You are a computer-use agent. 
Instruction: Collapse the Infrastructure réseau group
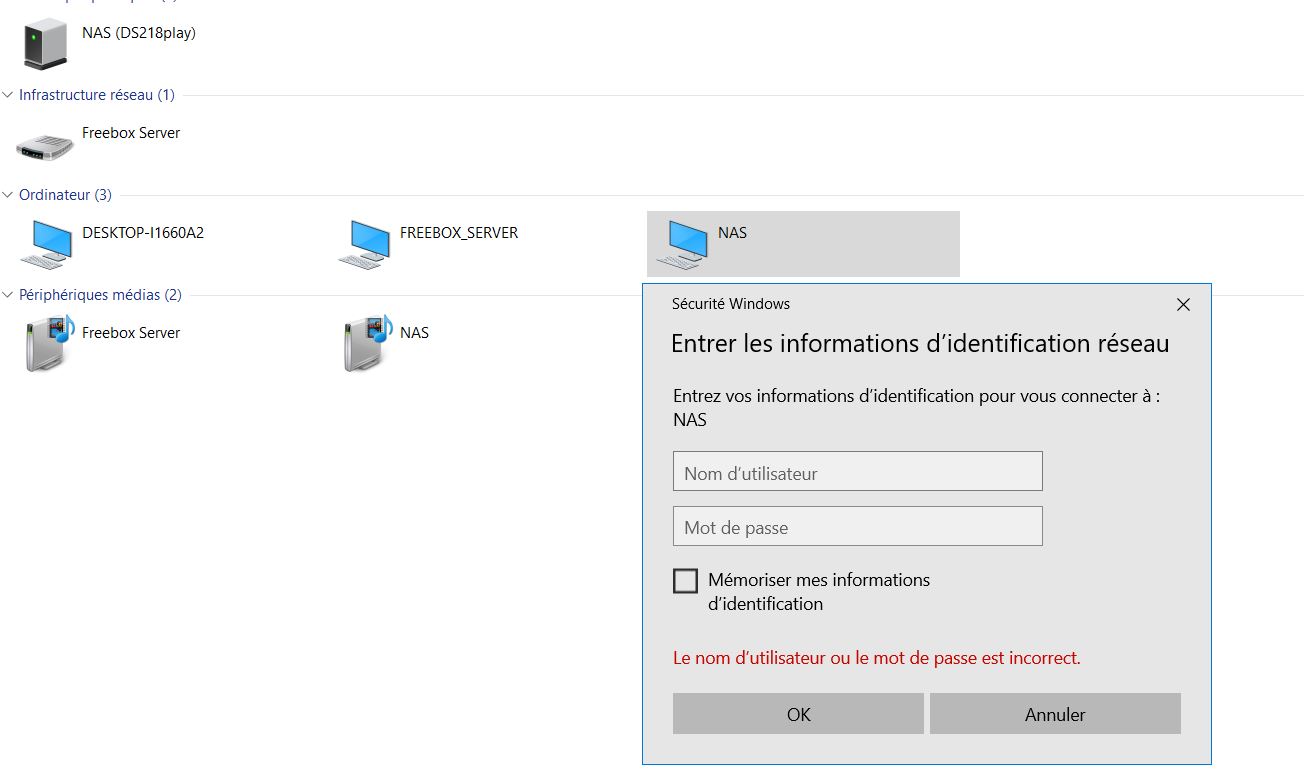[x=9, y=95]
